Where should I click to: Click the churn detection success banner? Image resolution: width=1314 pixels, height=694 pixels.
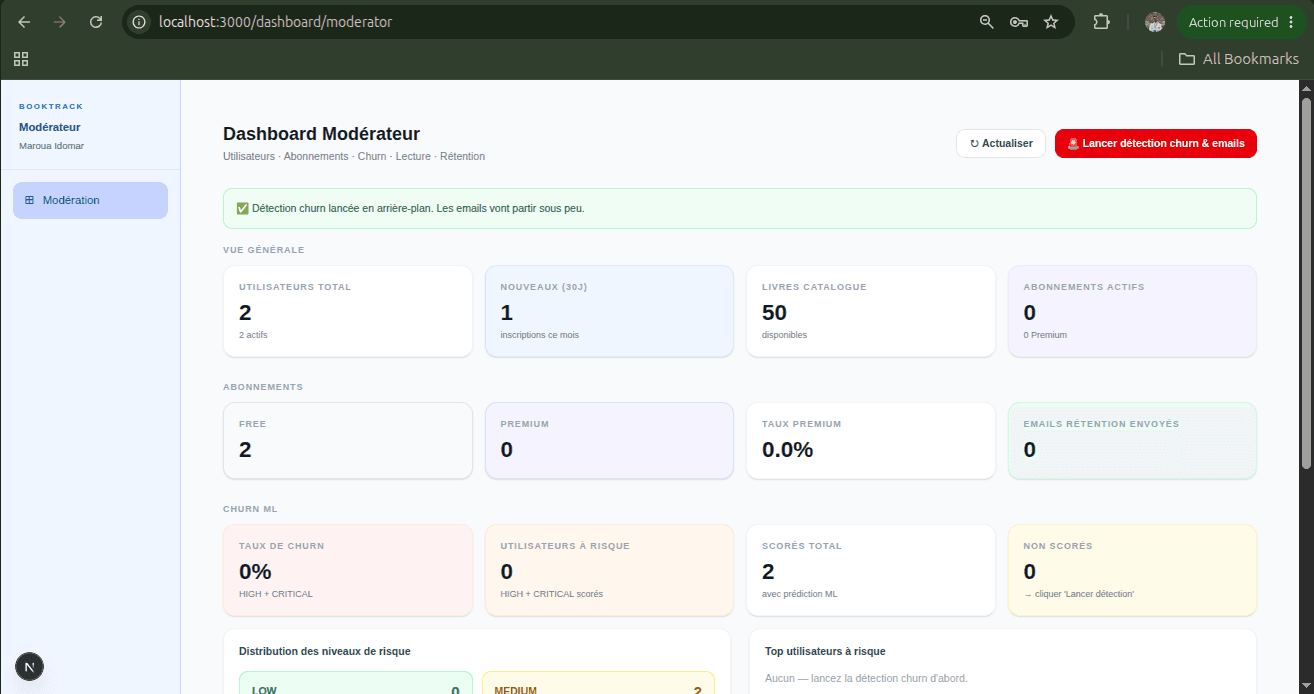(x=740, y=208)
